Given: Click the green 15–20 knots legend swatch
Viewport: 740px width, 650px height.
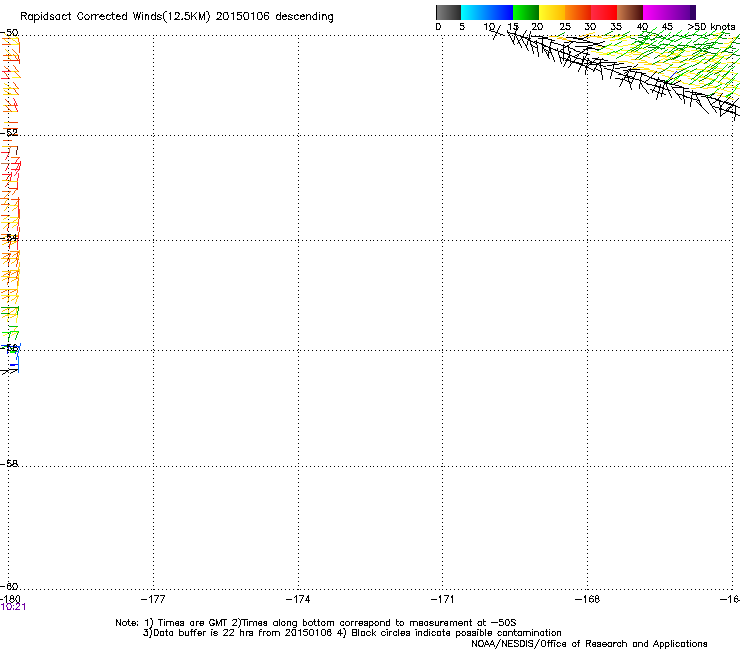Looking at the screenshot, I should pyautogui.click(x=526, y=12).
